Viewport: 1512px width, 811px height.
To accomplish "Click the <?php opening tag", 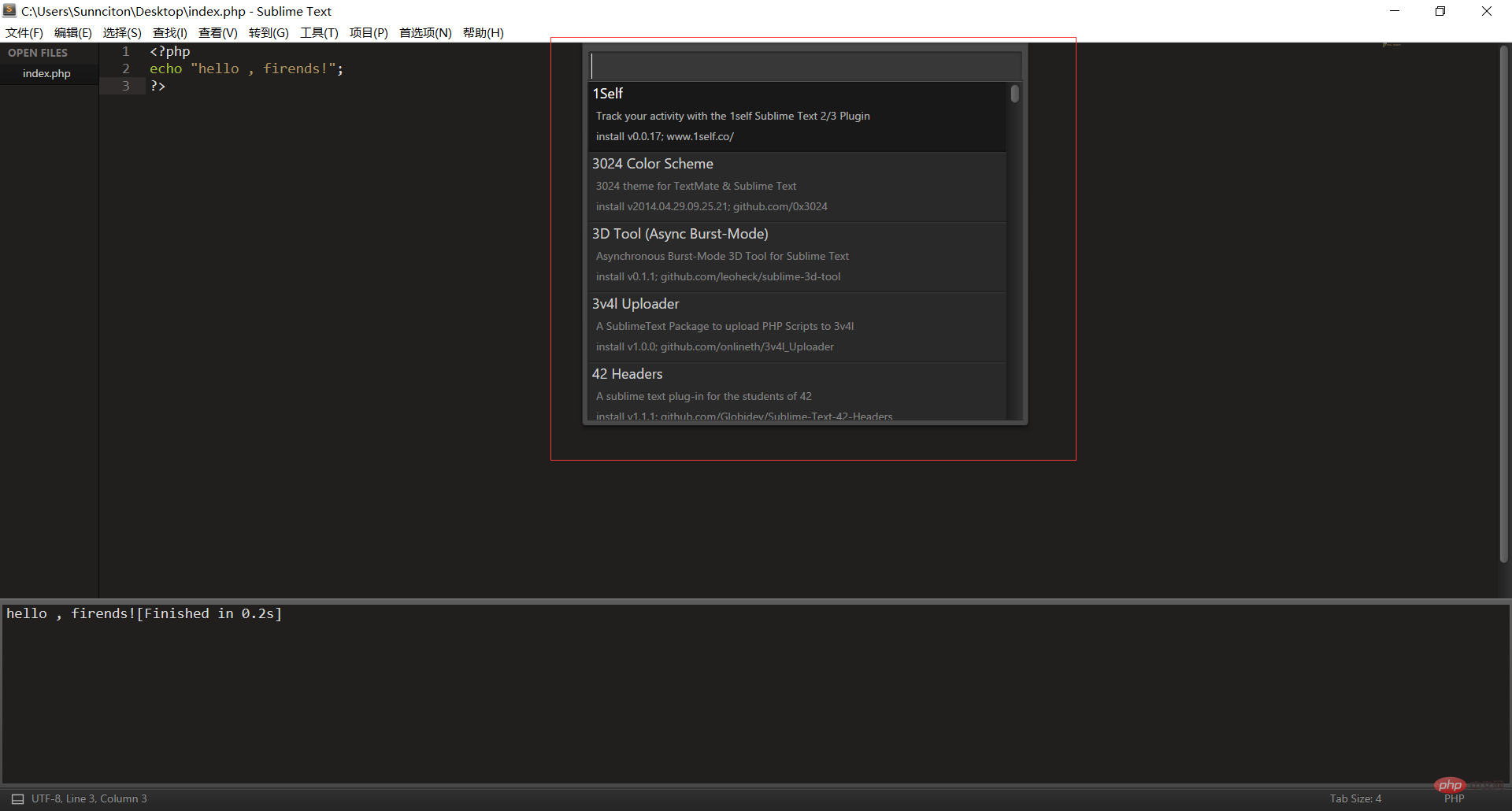I will pos(170,51).
